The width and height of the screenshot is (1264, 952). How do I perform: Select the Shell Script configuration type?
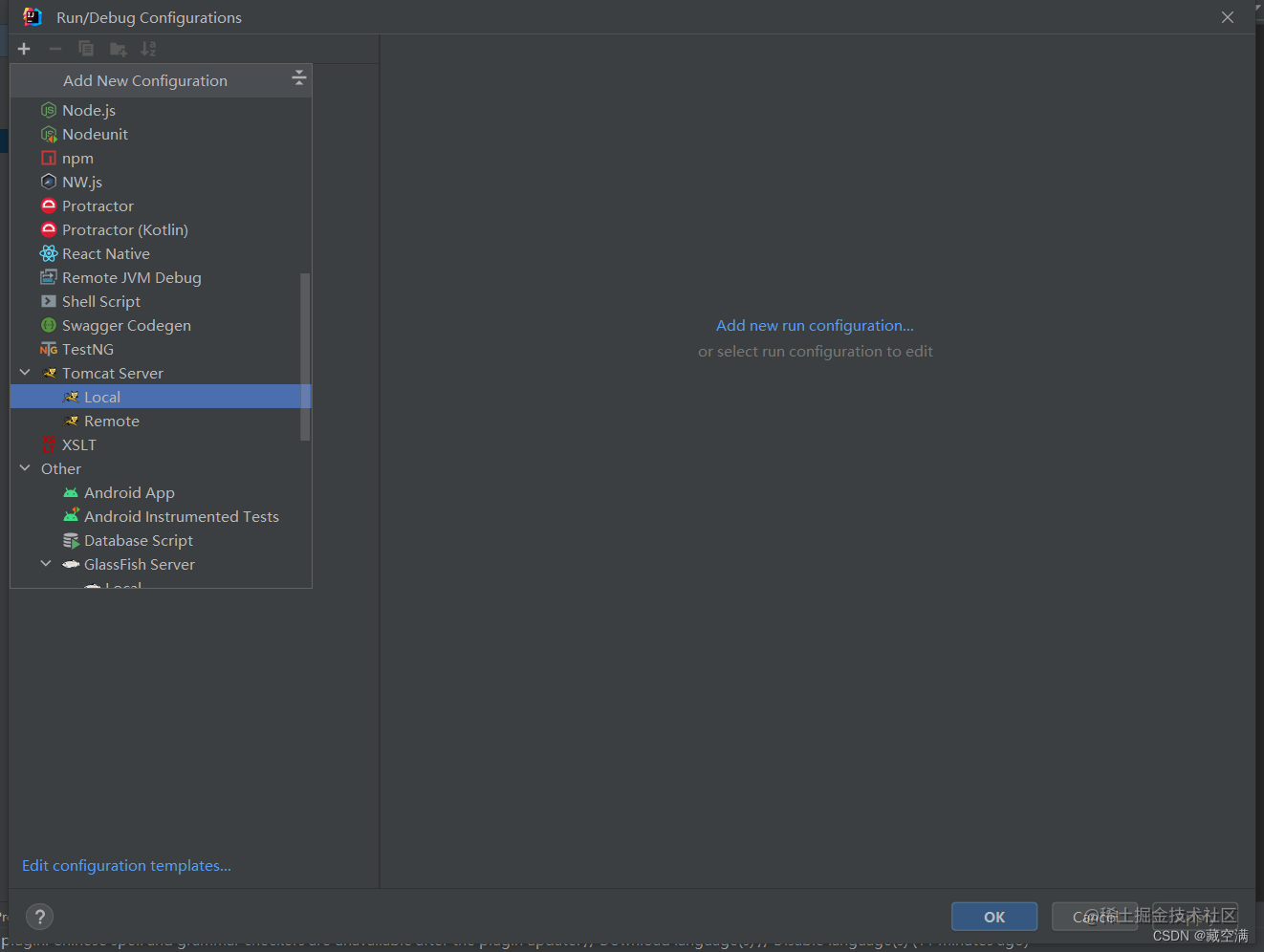click(161, 301)
